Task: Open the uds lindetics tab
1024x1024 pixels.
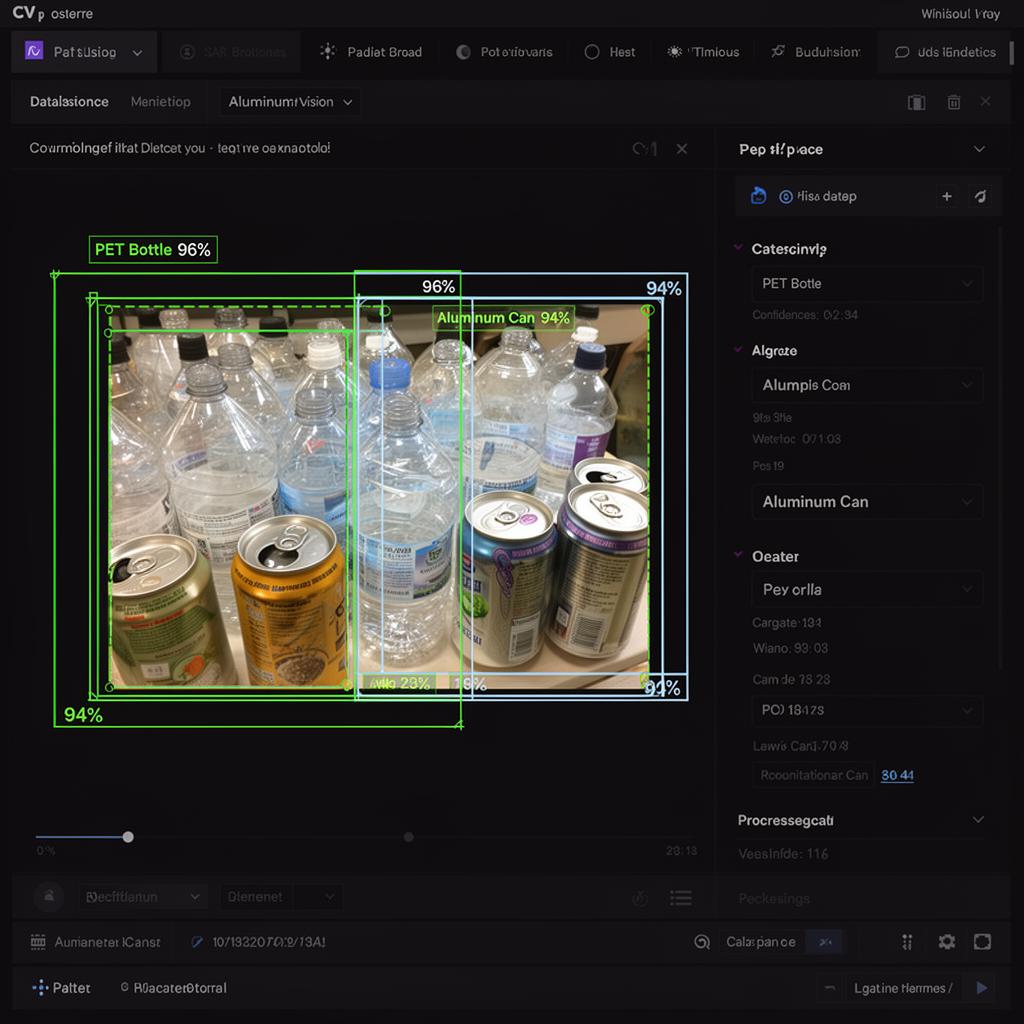Action: [x=945, y=52]
